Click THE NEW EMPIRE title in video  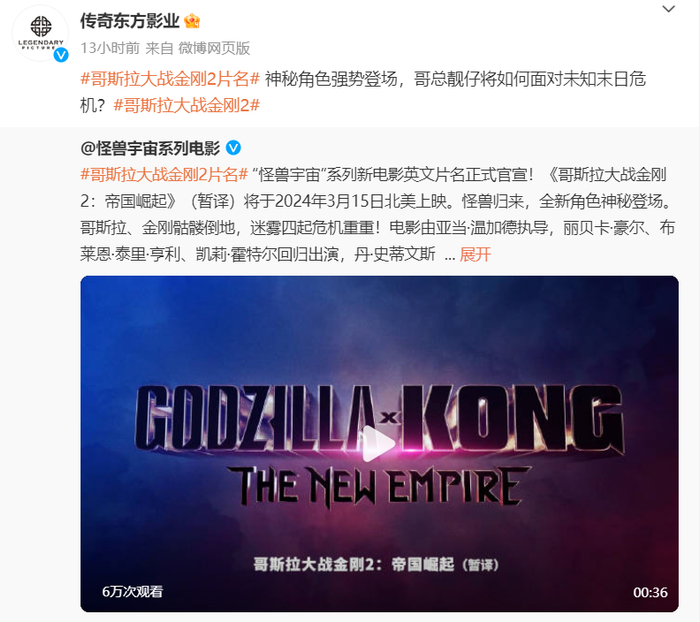(378, 486)
